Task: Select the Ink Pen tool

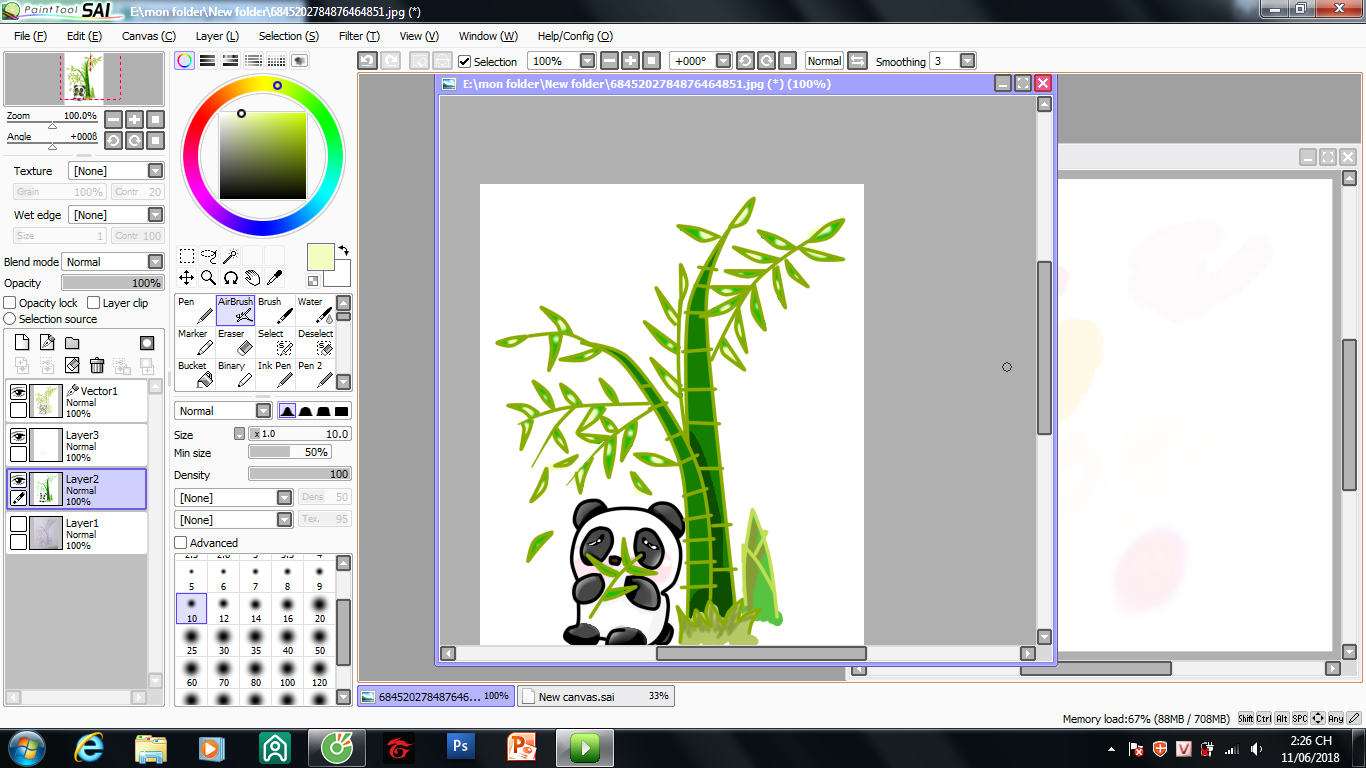Action: [275, 374]
